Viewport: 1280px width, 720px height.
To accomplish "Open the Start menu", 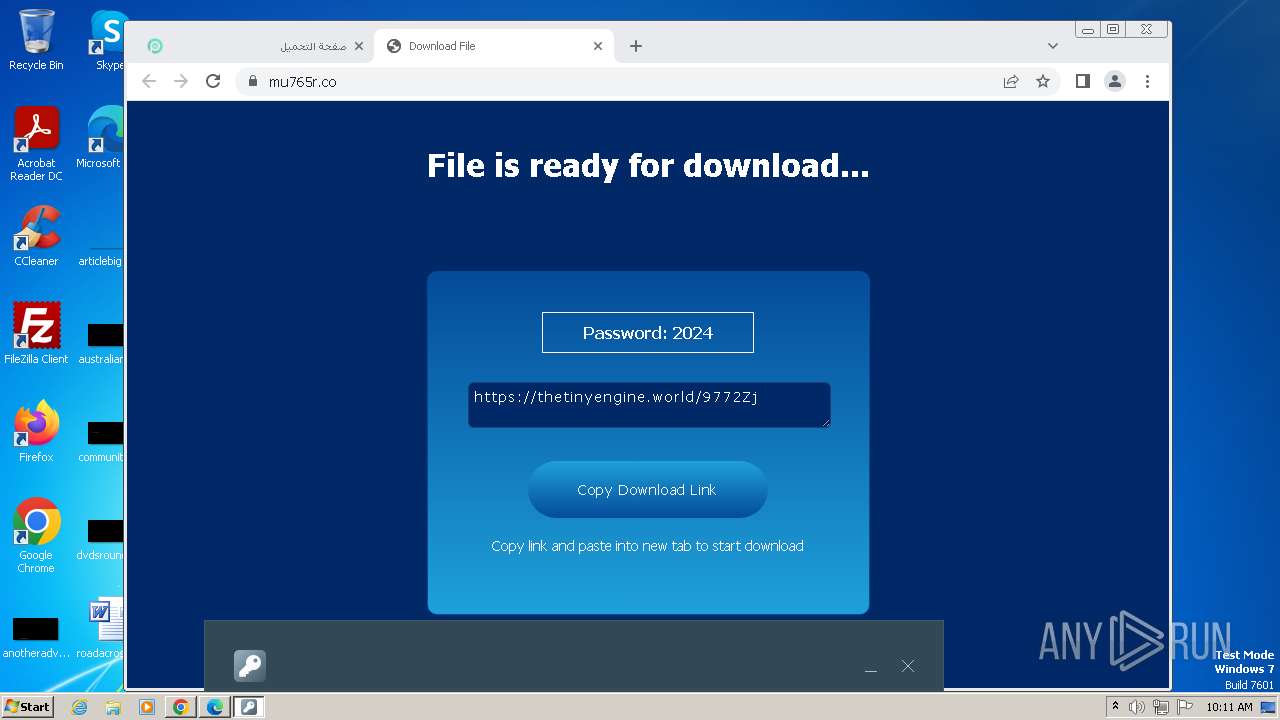I will [x=27, y=707].
